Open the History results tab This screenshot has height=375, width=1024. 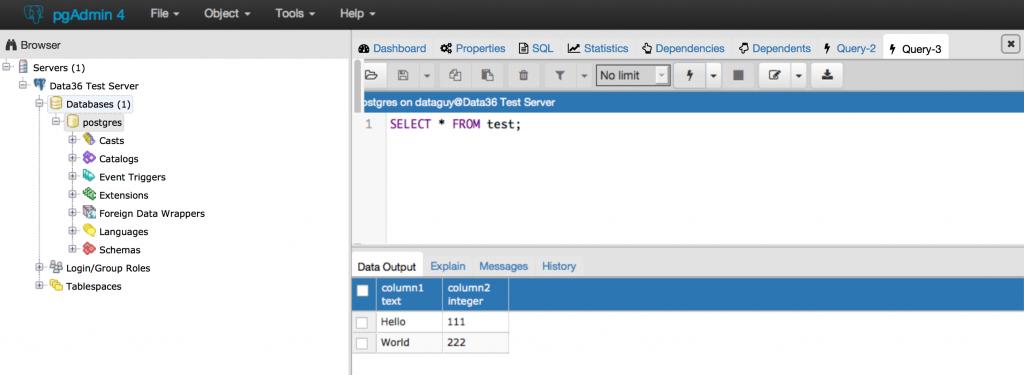559,266
